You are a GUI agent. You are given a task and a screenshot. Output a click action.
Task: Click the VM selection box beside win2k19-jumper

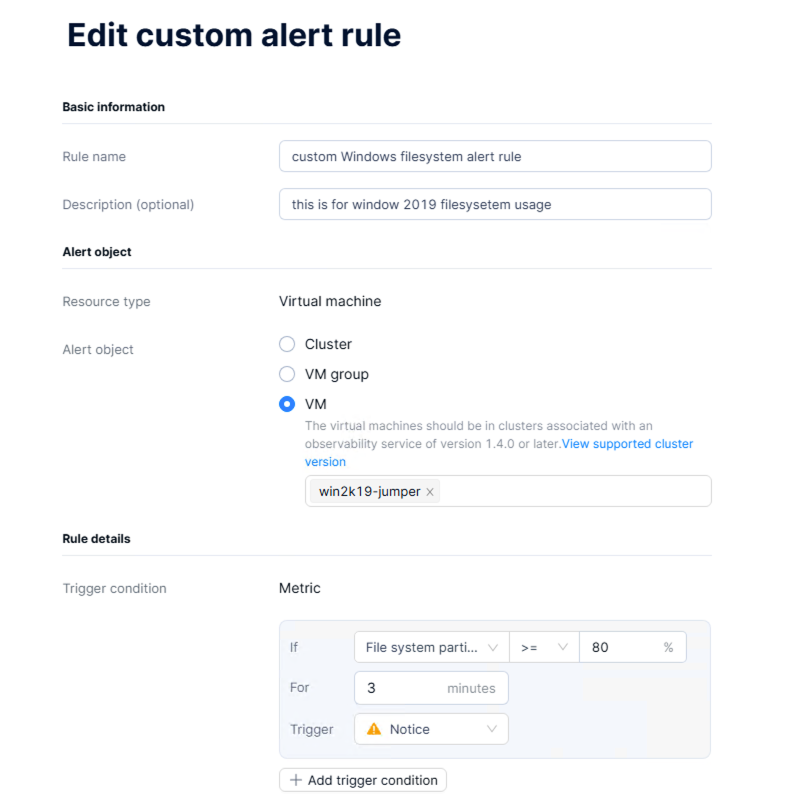click(575, 491)
